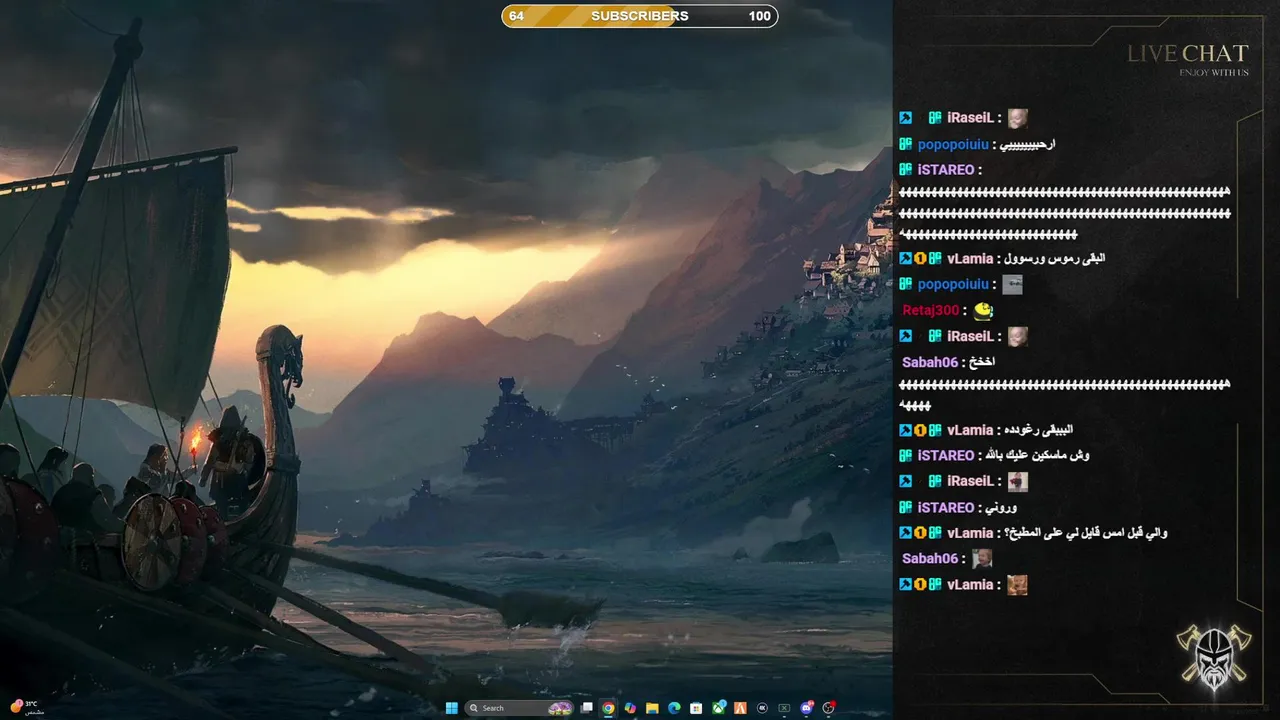The height and width of the screenshot is (720, 1280).
Task: Click the current subscriber count 64
Action: [516, 16]
